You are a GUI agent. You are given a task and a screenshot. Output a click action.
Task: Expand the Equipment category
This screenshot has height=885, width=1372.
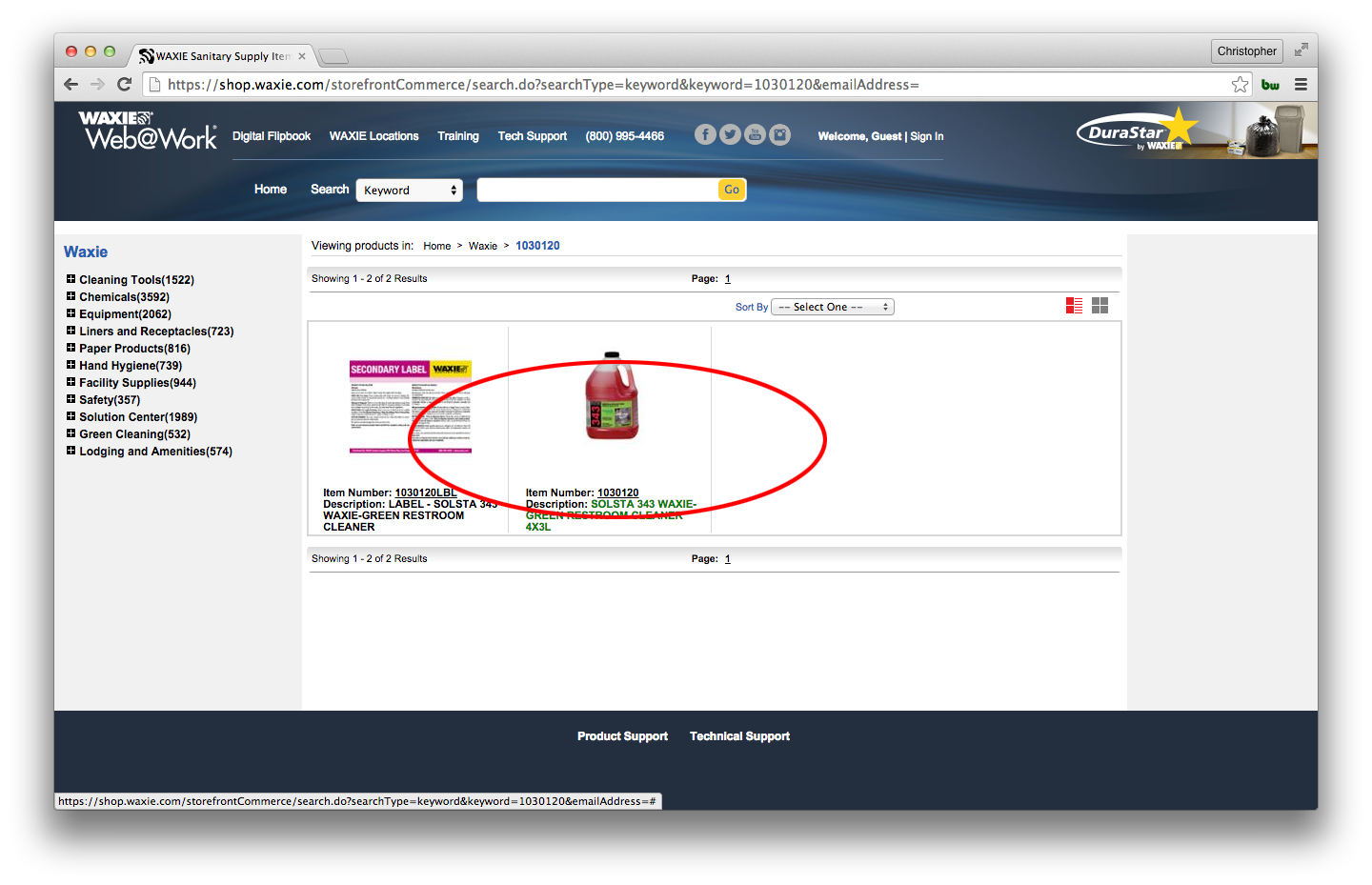[71, 313]
